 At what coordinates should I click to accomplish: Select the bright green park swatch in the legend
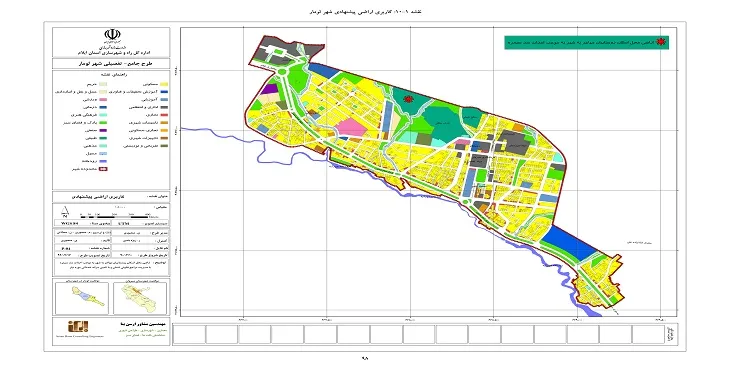click(103, 122)
